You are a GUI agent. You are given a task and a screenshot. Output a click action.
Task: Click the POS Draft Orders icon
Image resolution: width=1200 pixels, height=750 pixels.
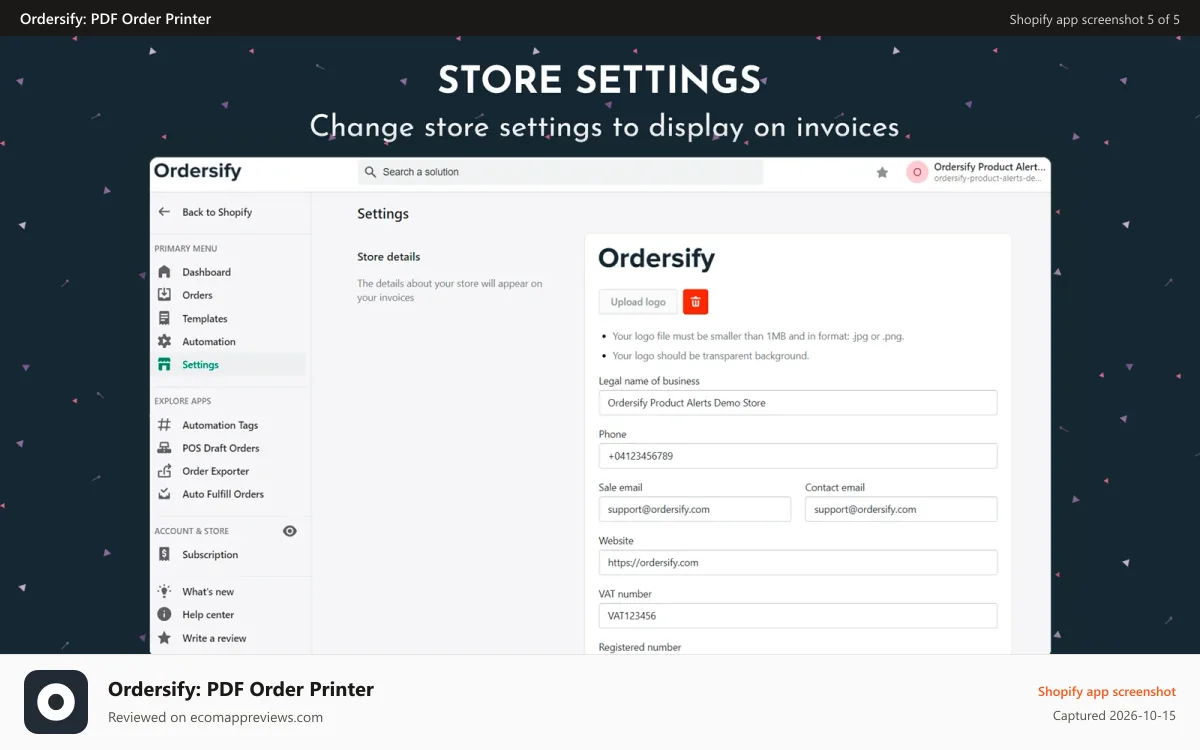(x=164, y=448)
